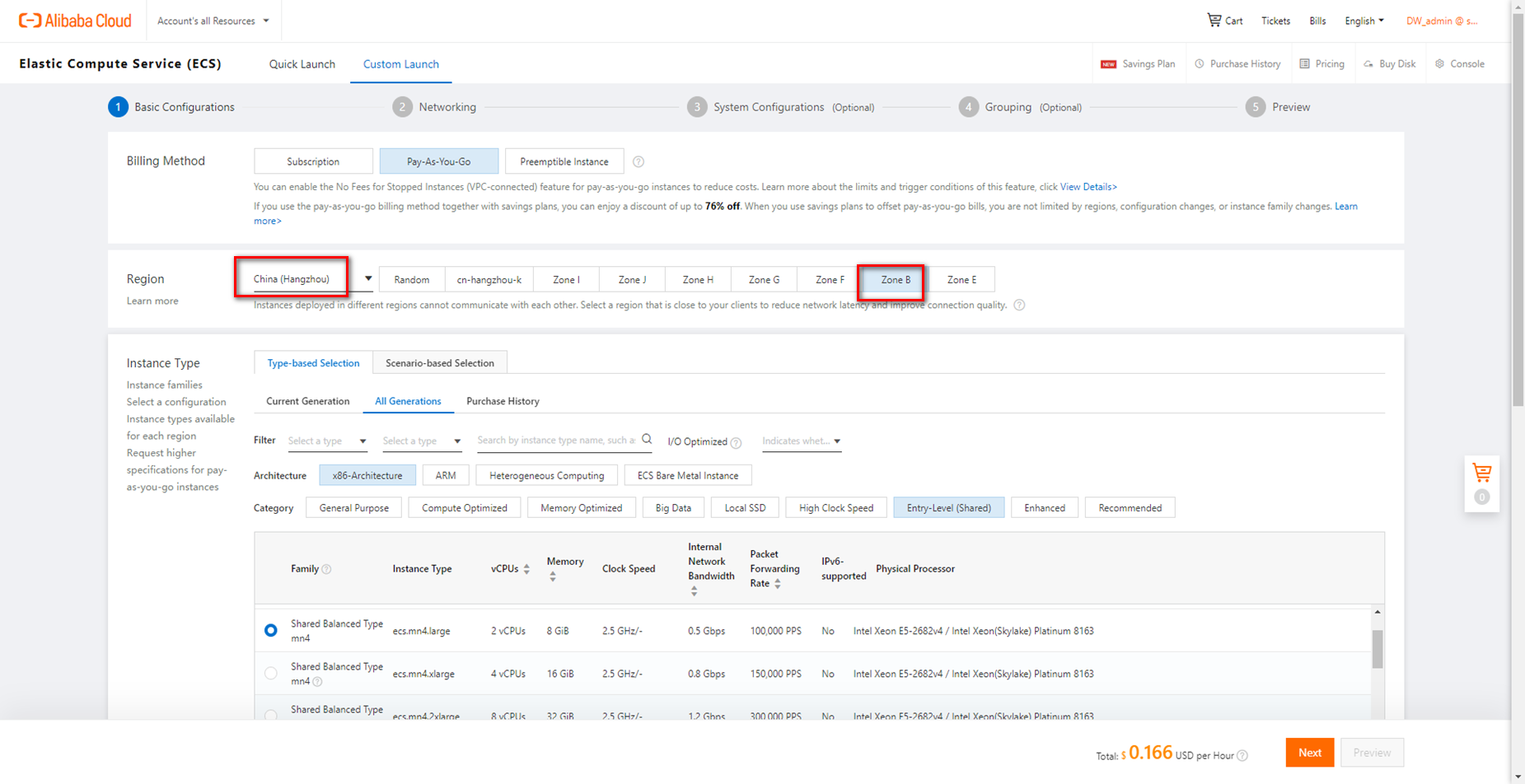Click the Console gear icon
Image resolution: width=1525 pixels, height=784 pixels.
[x=1439, y=63]
